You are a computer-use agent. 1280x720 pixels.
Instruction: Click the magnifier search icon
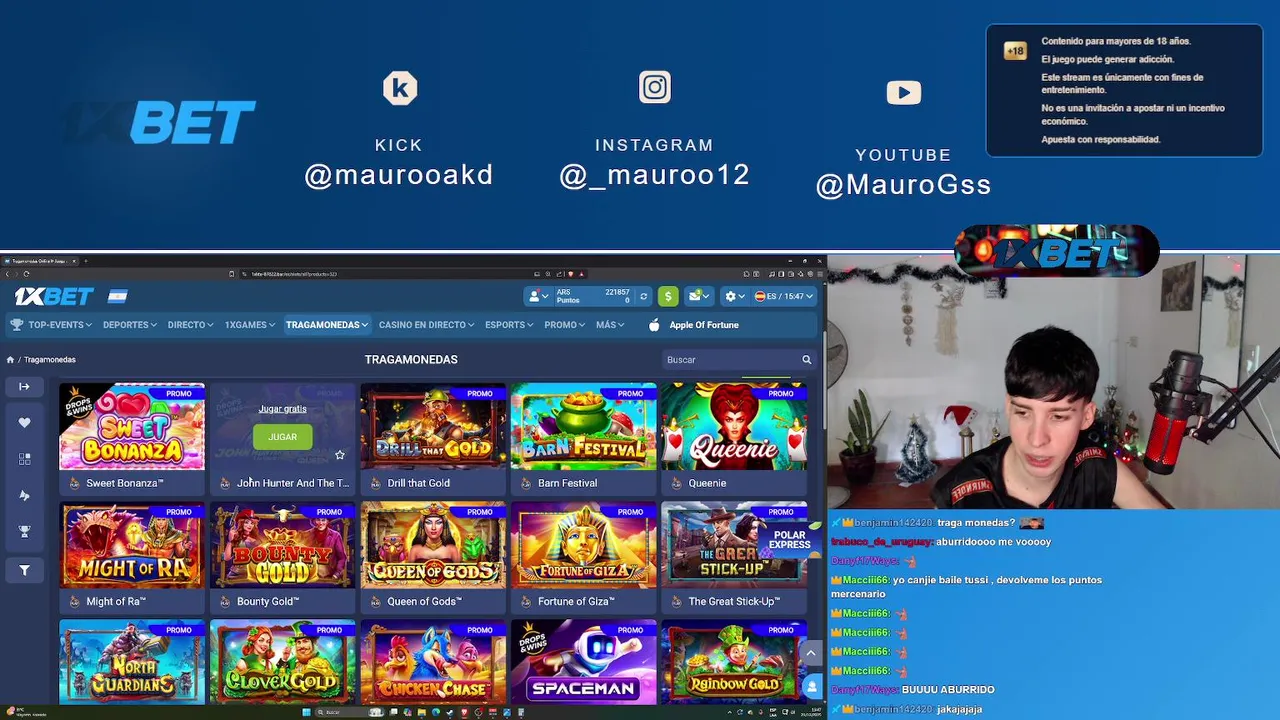click(x=806, y=360)
